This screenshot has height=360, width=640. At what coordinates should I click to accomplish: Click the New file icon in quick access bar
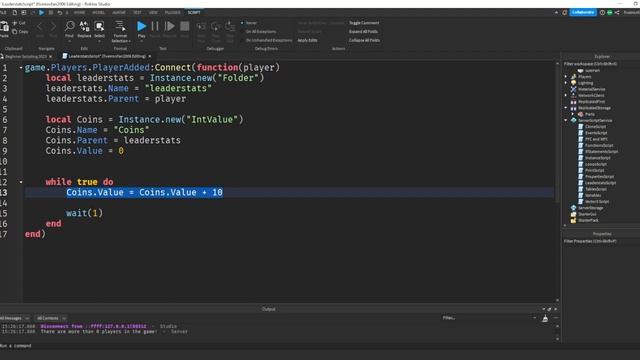pos(14,13)
